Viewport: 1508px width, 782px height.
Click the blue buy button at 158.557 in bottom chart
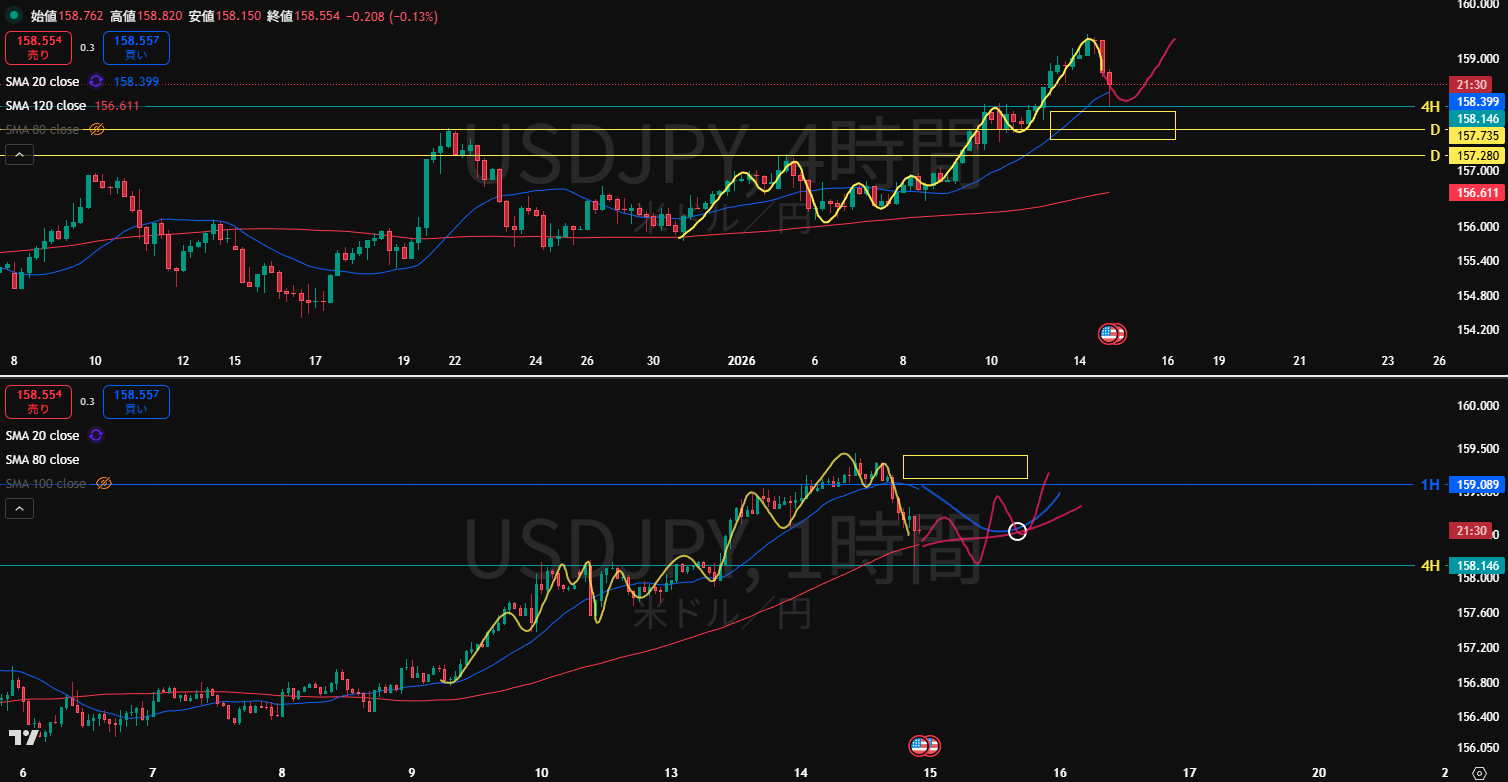point(136,402)
